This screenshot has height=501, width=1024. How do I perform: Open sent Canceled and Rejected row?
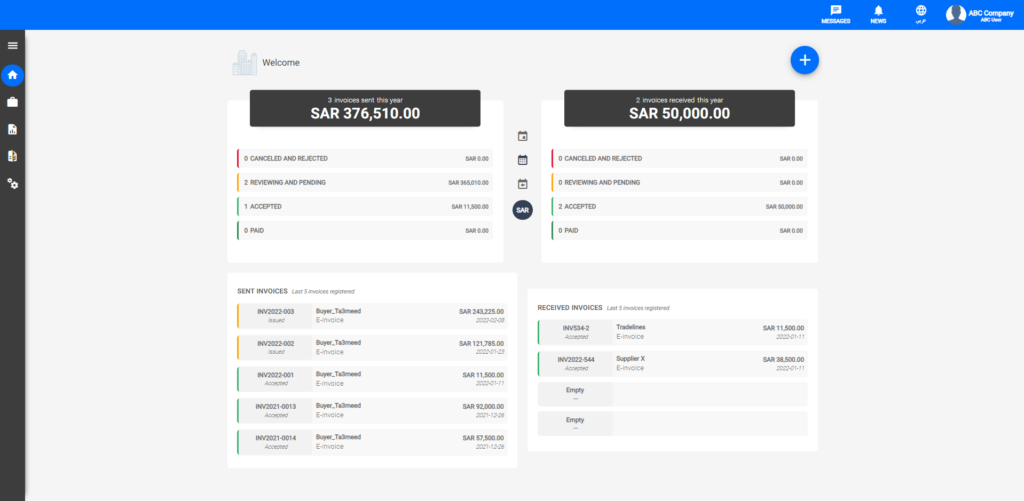pyautogui.click(x=365, y=159)
